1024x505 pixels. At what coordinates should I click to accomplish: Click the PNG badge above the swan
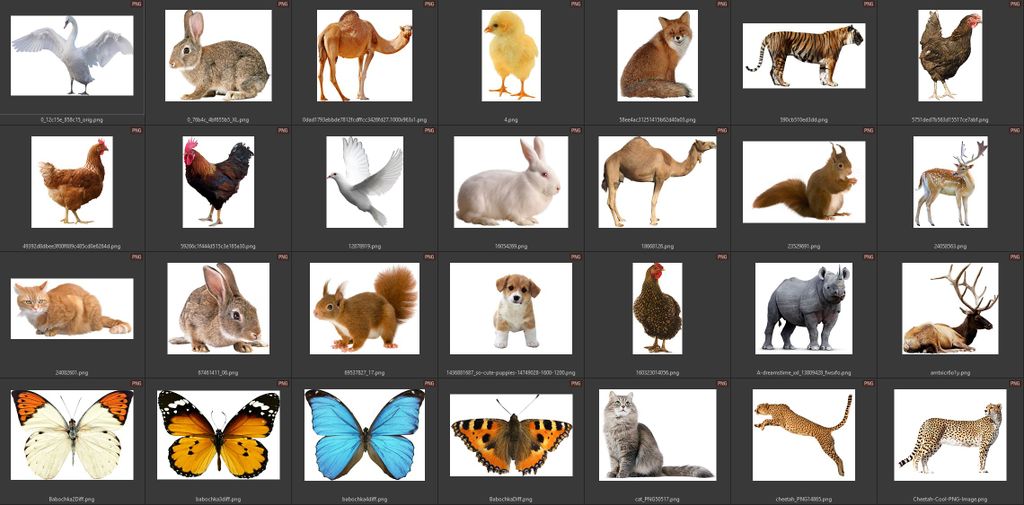click(x=135, y=4)
